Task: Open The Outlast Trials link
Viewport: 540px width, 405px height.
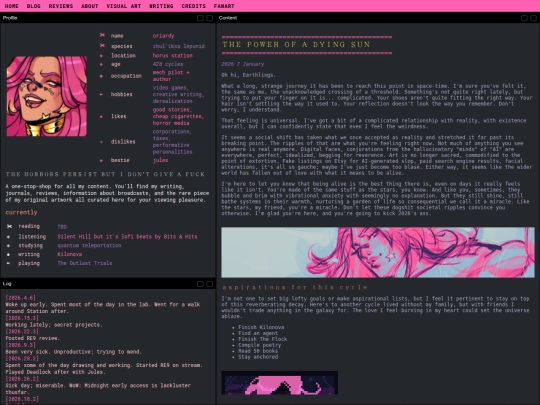Action: (85, 263)
